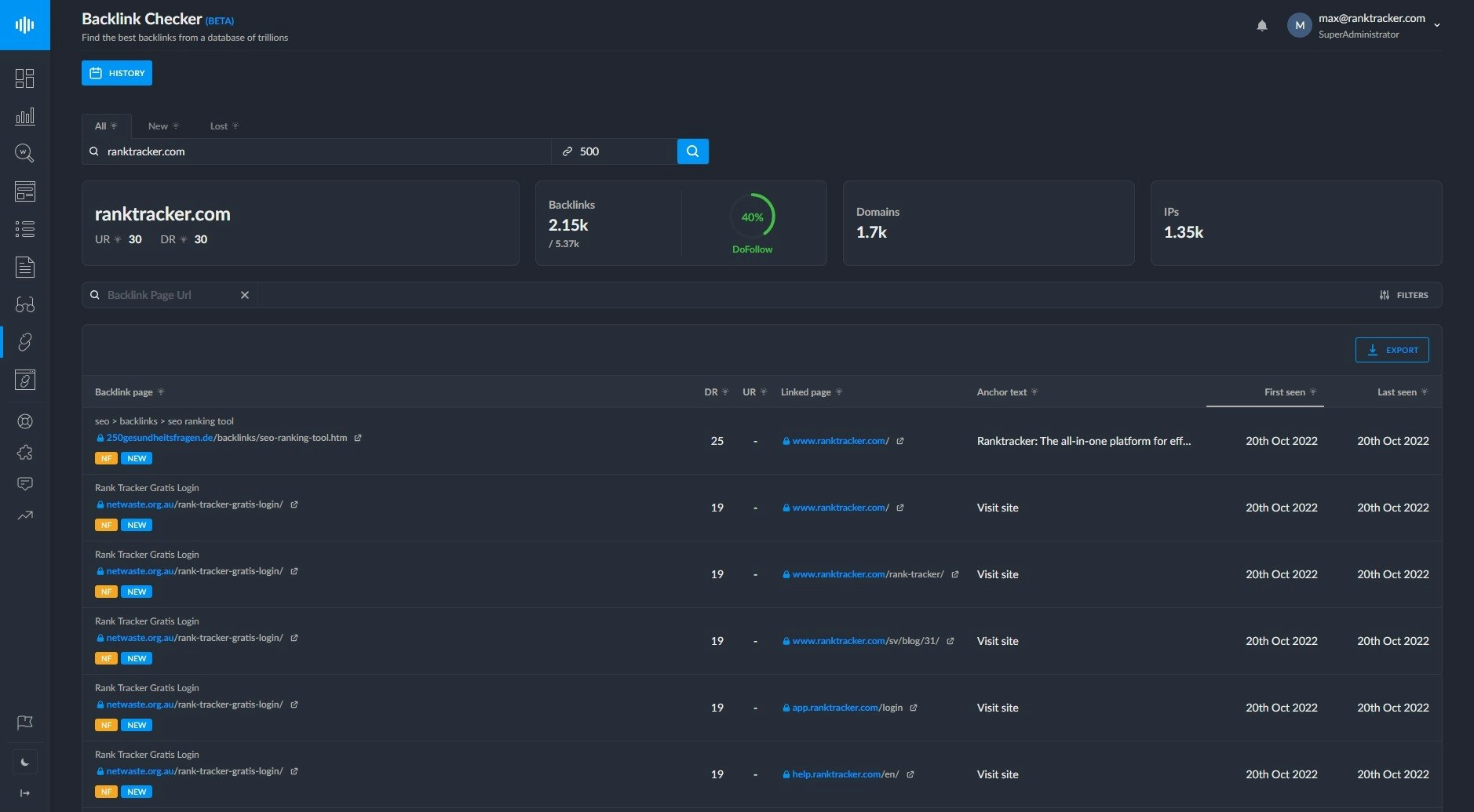Screen dimensions: 1474x812
Task: Clear the Backlink Page Url filter
Action: (245, 295)
